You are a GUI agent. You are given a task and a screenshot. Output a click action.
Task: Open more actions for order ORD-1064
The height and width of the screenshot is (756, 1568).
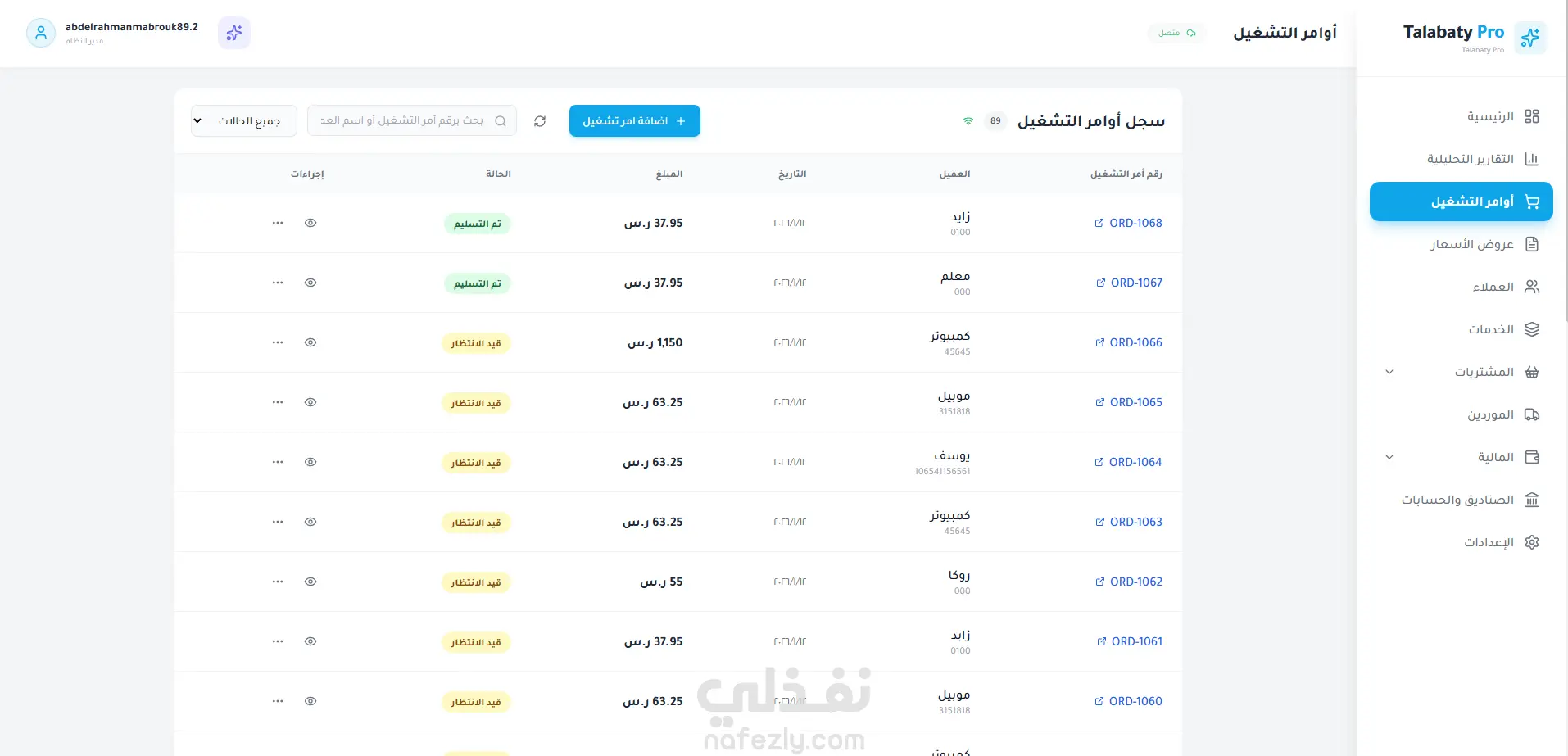pyautogui.click(x=278, y=462)
